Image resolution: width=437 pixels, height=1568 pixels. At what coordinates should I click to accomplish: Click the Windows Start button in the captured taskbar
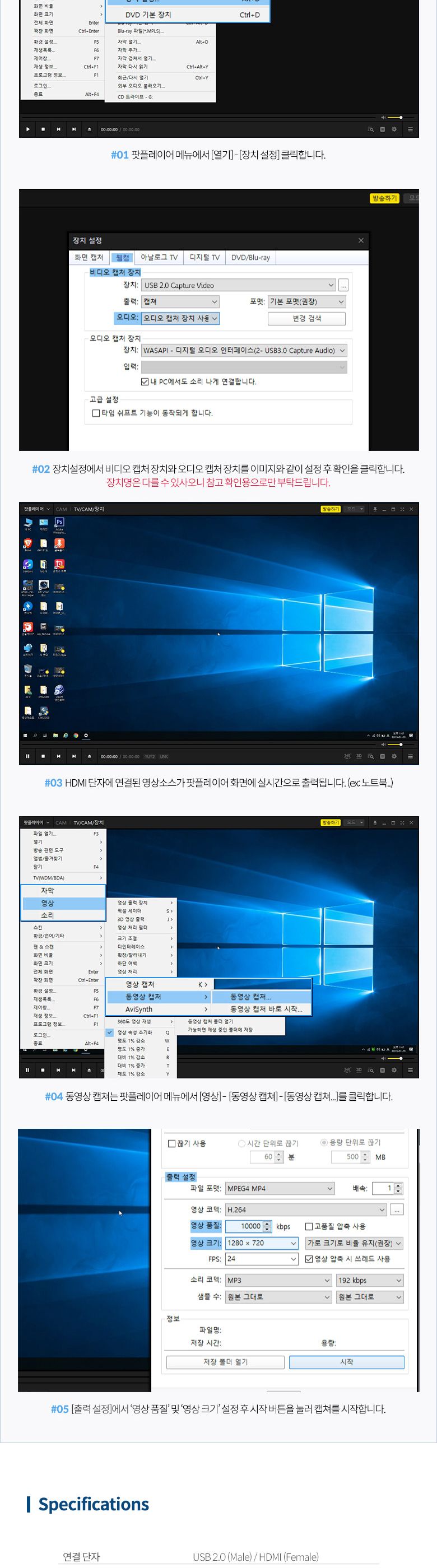[x=25, y=736]
